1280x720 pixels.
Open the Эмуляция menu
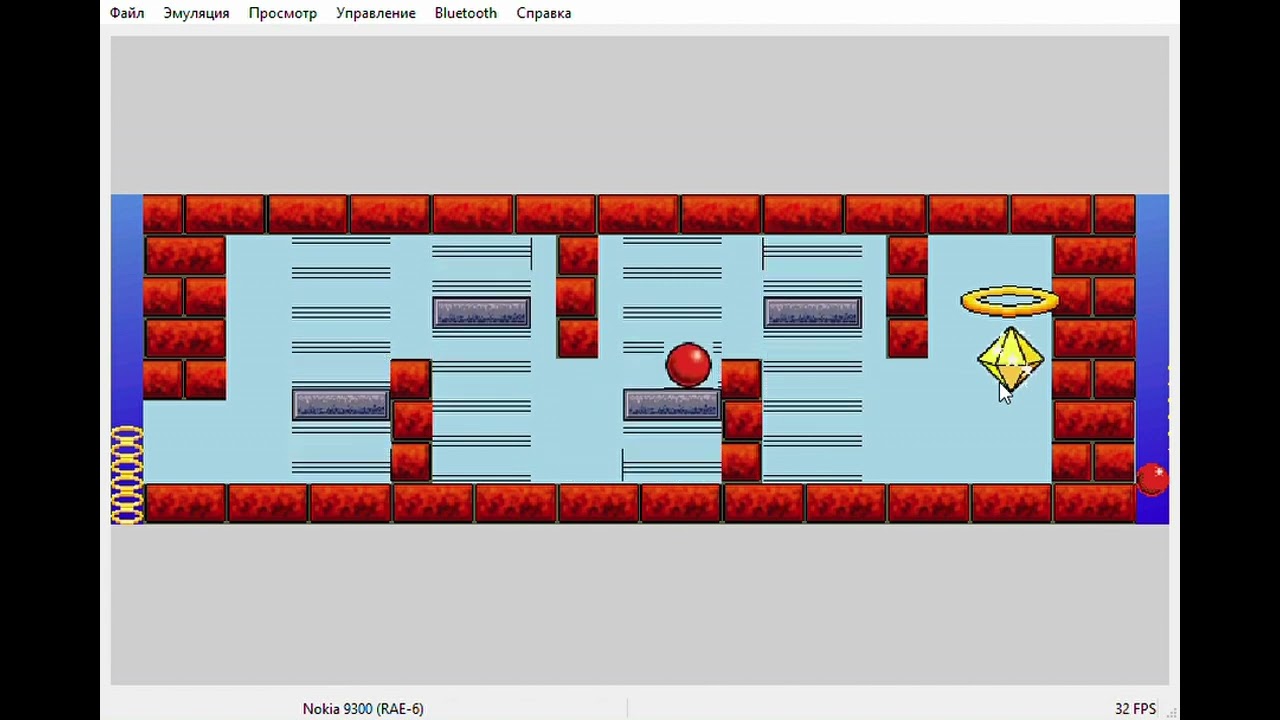196,13
